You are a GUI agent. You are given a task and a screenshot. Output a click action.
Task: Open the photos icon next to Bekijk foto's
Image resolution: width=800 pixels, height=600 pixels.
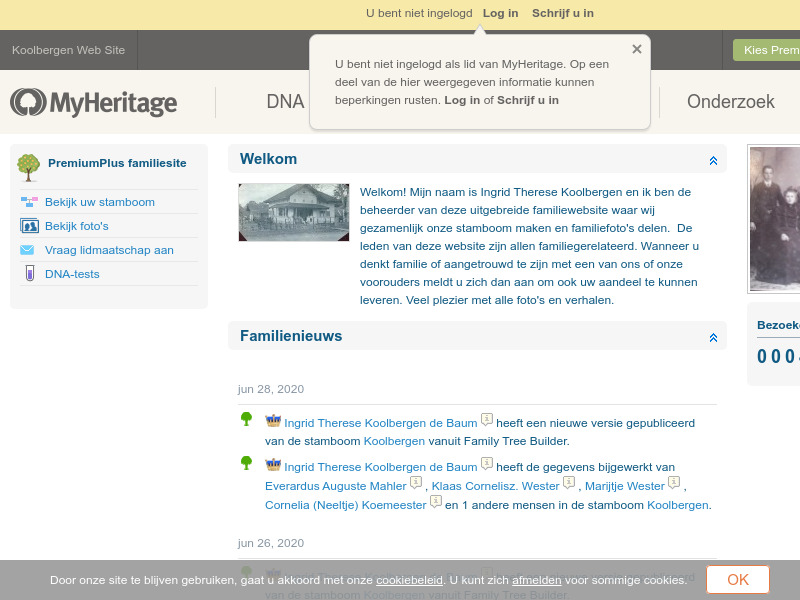coord(28,225)
